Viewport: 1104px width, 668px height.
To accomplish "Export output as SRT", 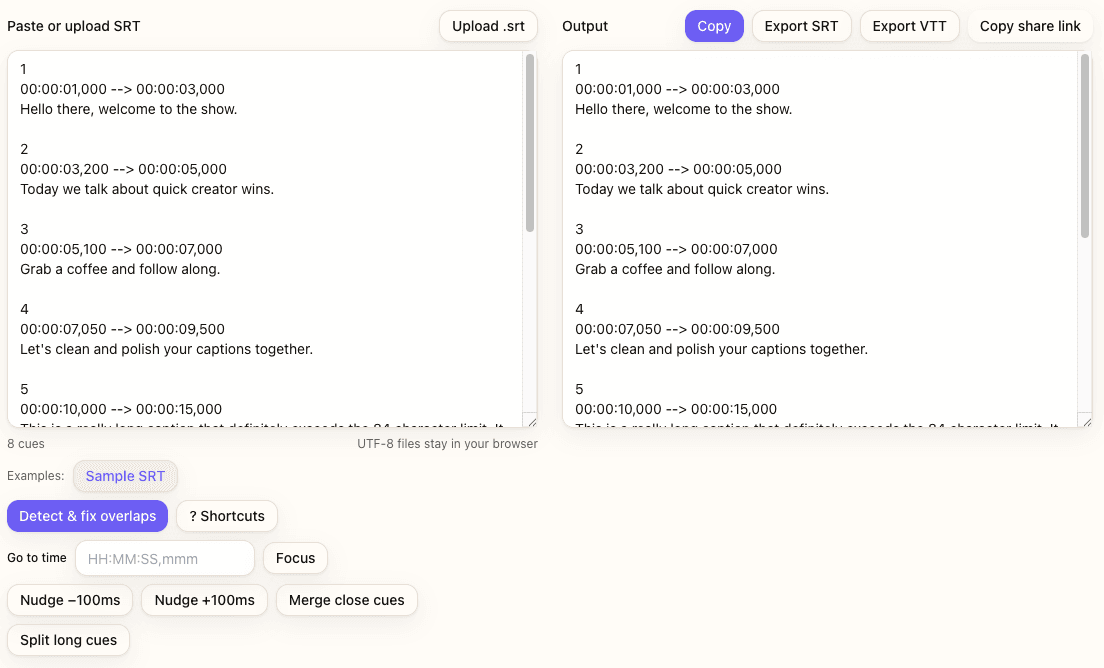I will pos(801,26).
